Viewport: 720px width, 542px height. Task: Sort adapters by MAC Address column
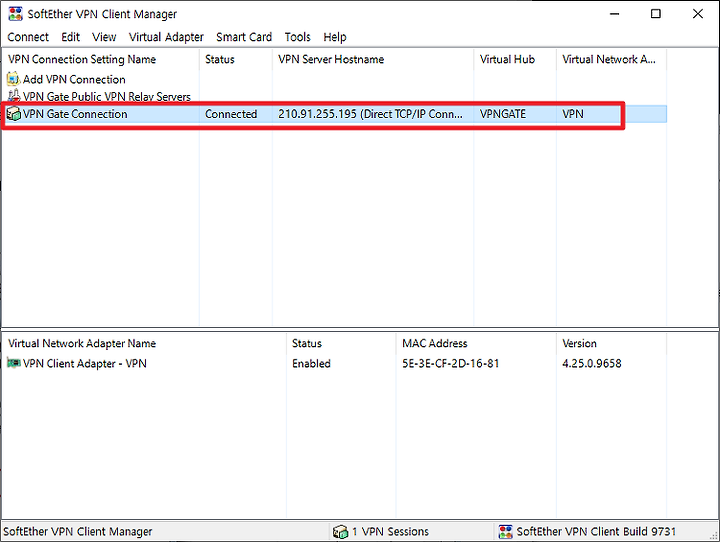click(x=476, y=343)
